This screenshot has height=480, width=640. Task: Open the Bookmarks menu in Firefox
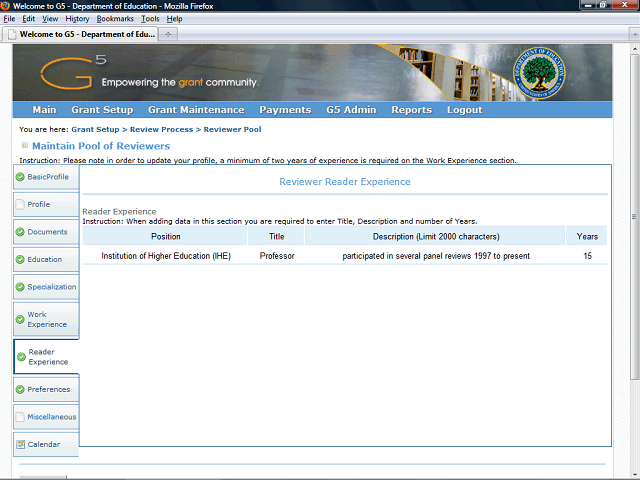pos(114,19)
